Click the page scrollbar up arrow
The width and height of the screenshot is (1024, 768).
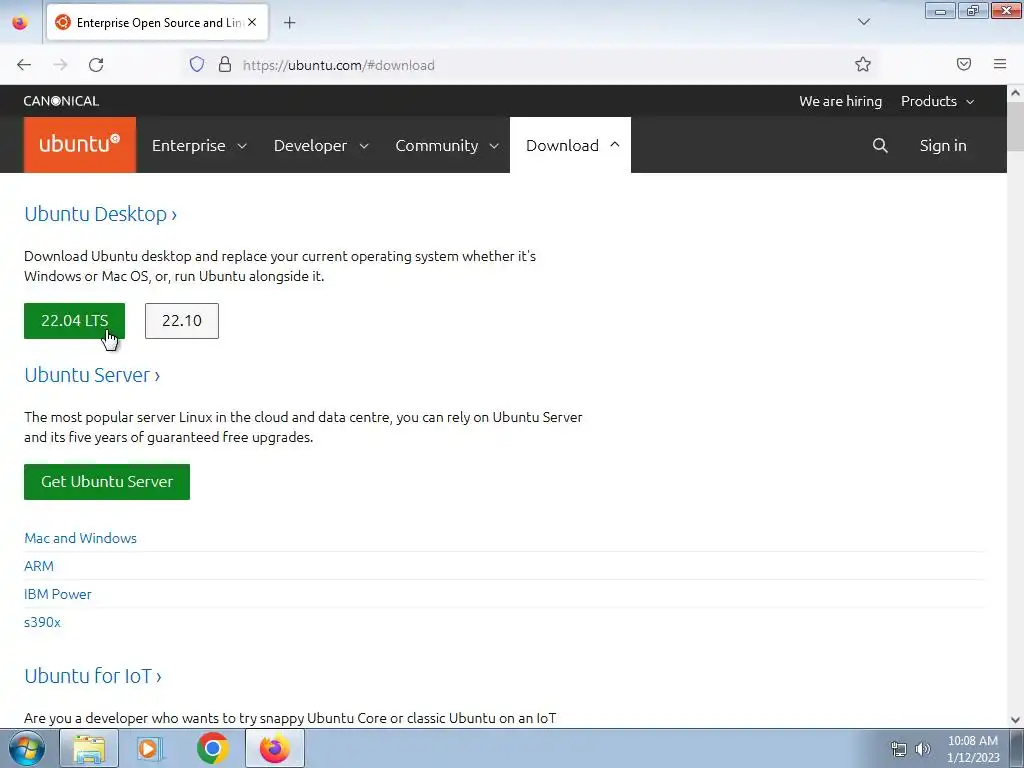(x=1016, y=93)
